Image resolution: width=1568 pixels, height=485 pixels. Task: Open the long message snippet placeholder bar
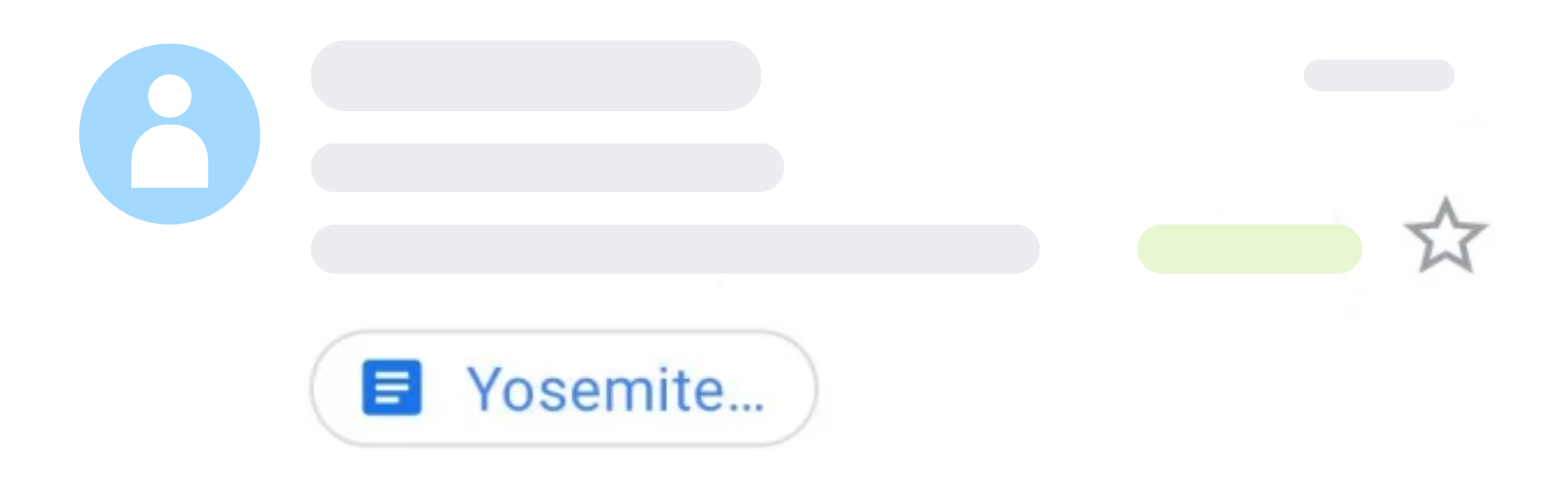[675, 249]
